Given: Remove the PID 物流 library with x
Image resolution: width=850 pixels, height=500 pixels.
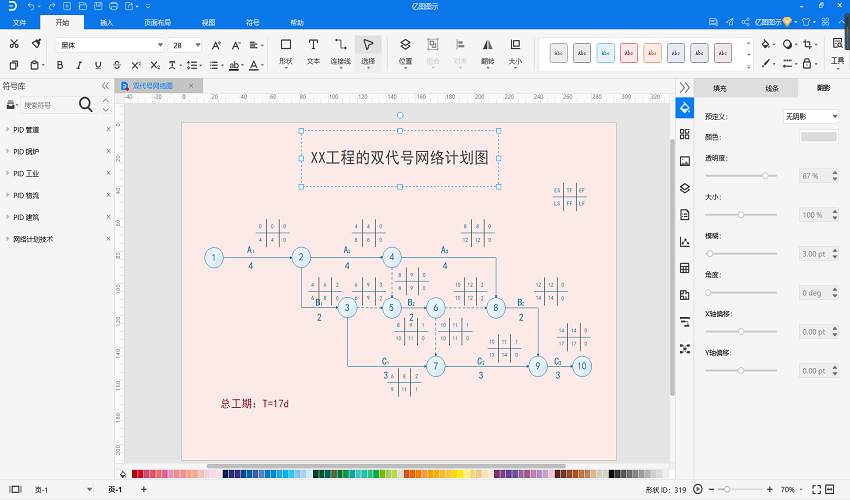Looking at the screenshot, I should pyautogui.click(x=108, y=195).
